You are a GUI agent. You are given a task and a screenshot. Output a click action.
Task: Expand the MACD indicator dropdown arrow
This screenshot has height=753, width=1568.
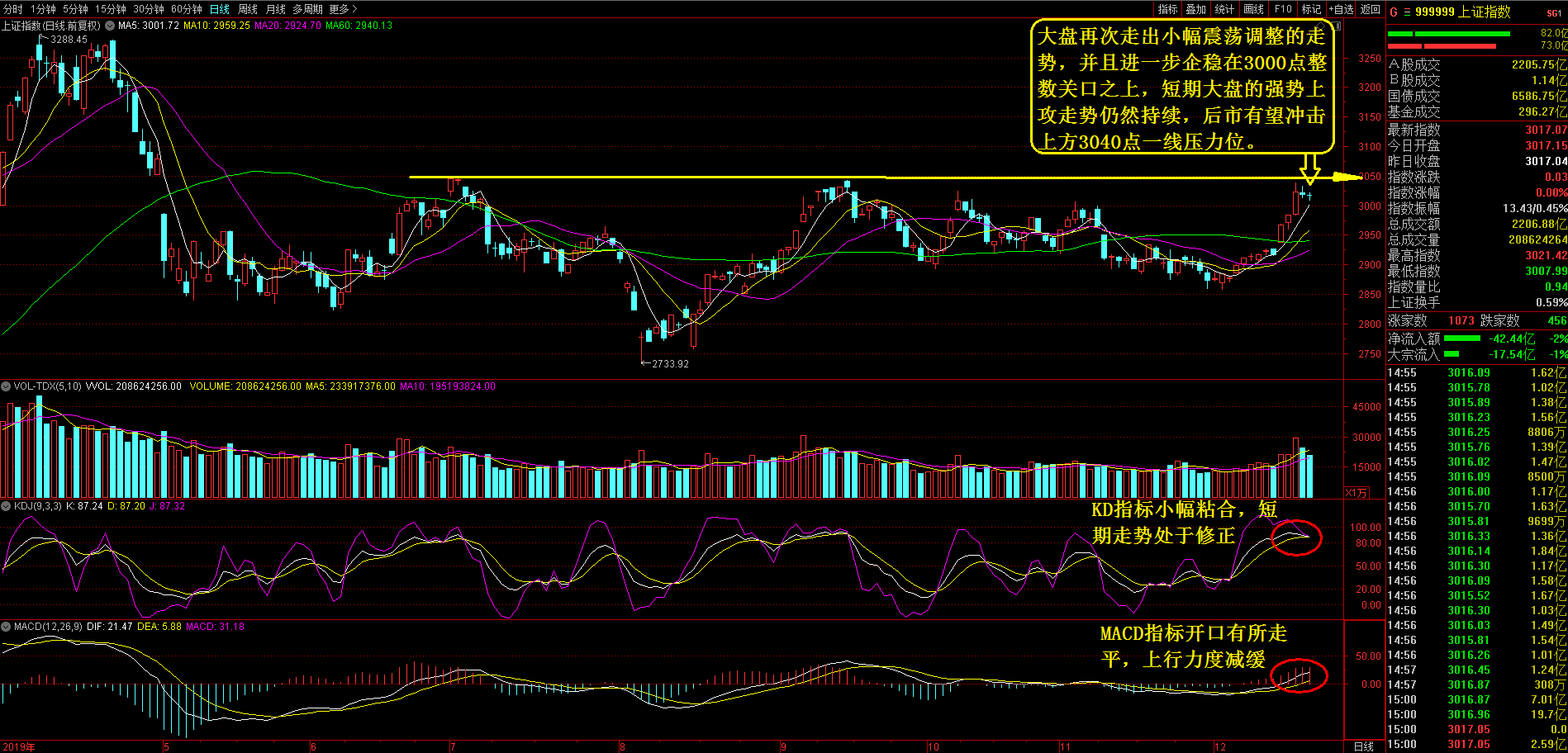point(6,627)
